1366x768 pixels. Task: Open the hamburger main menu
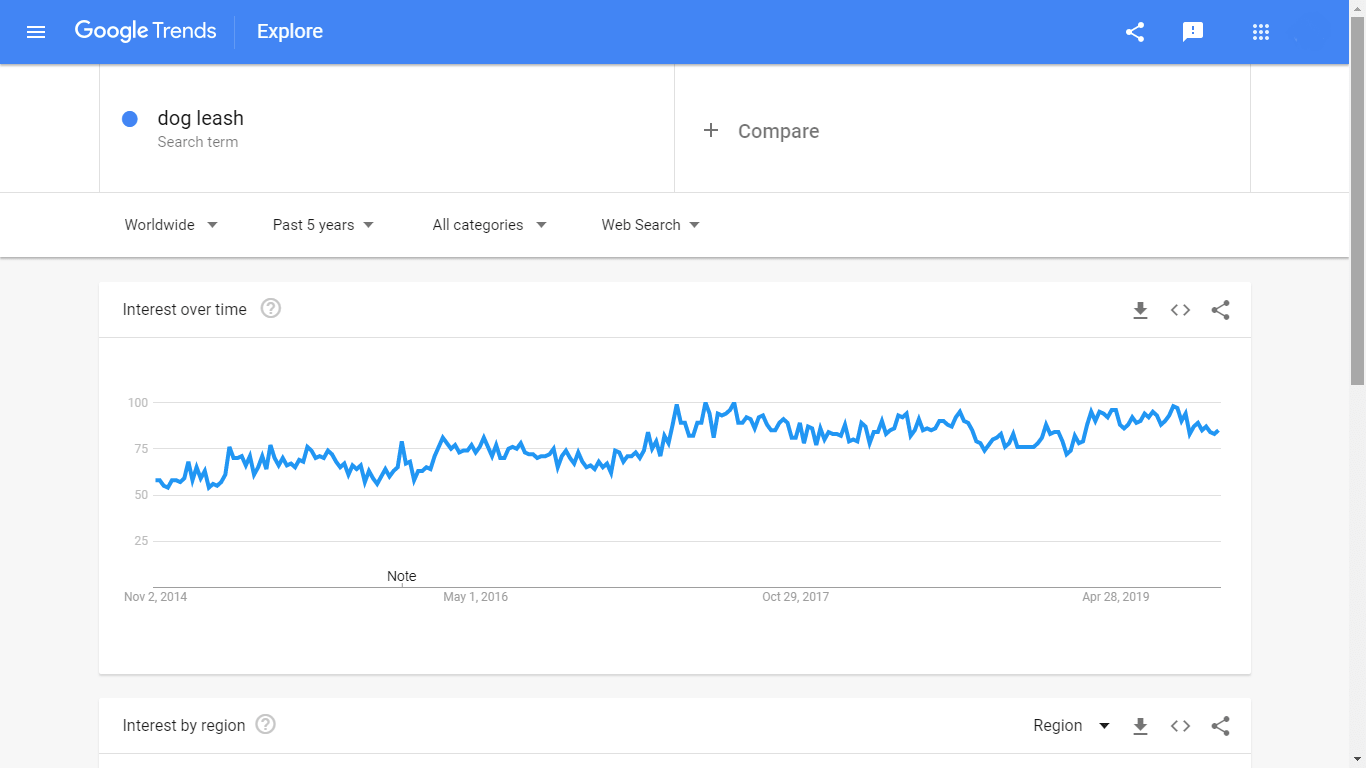(36, 32)
